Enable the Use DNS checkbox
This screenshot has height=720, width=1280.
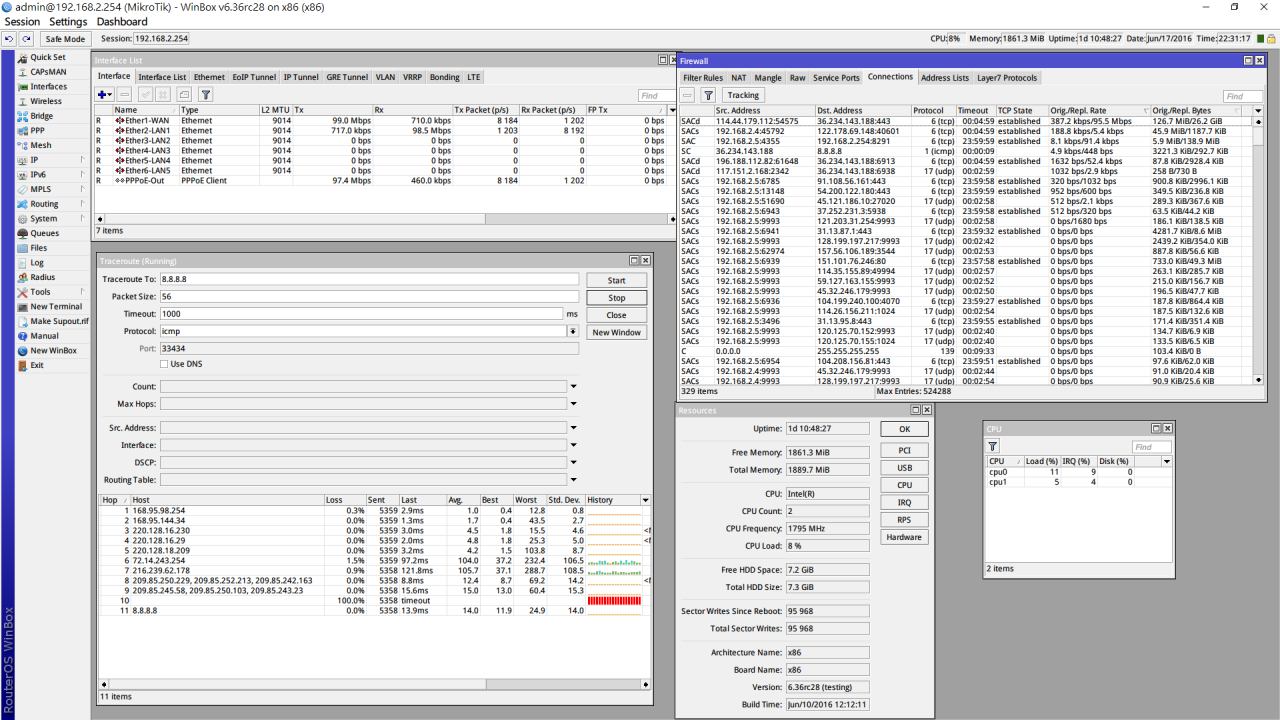pos(165,364)
